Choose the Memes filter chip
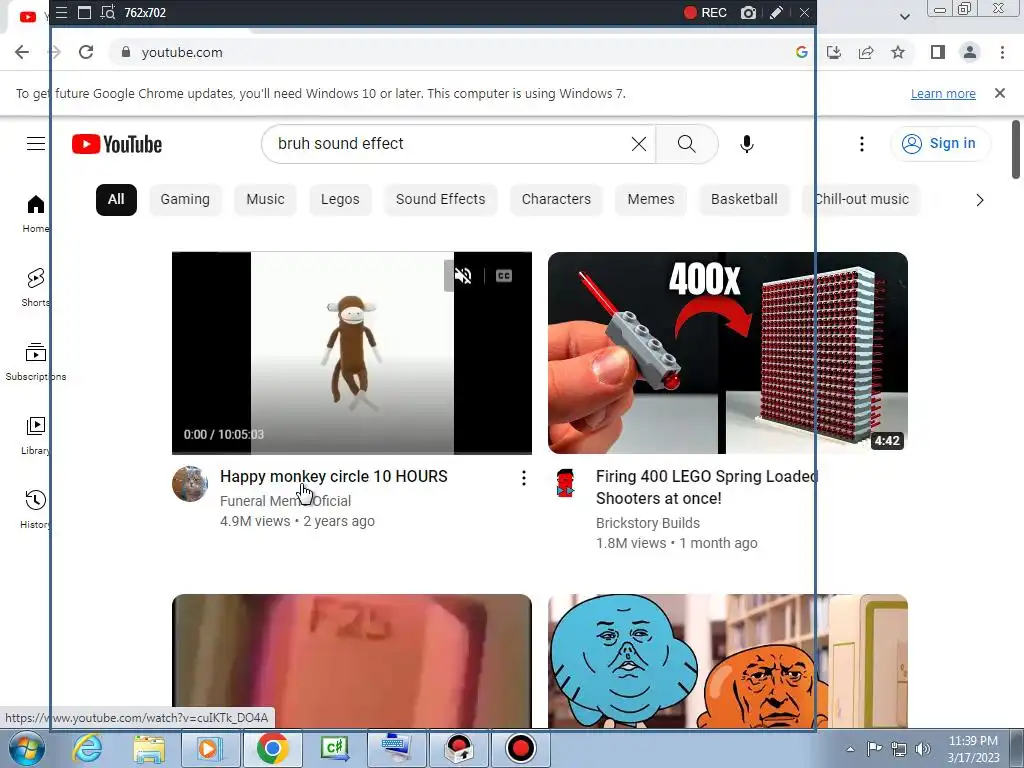This screenshot has width=1024, height=768. click(x=651, y=199)
